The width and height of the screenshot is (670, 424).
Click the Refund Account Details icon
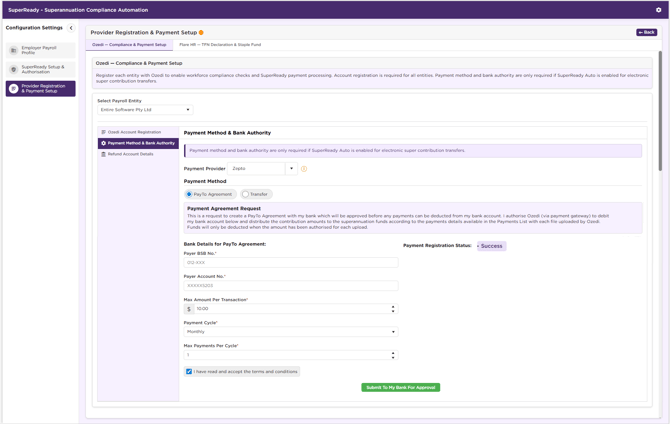point(103,154)
